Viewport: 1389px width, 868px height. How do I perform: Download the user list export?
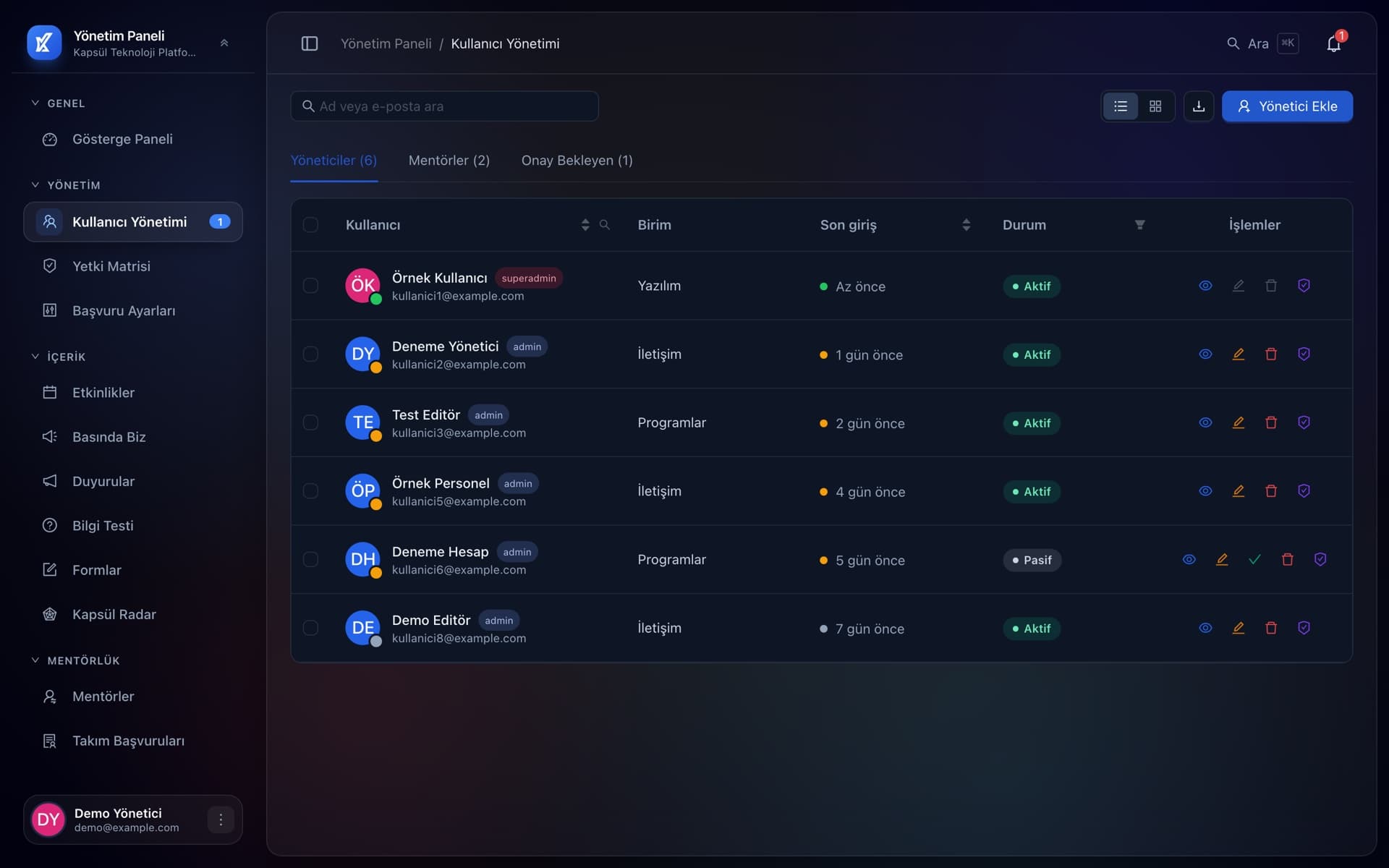1199,106
